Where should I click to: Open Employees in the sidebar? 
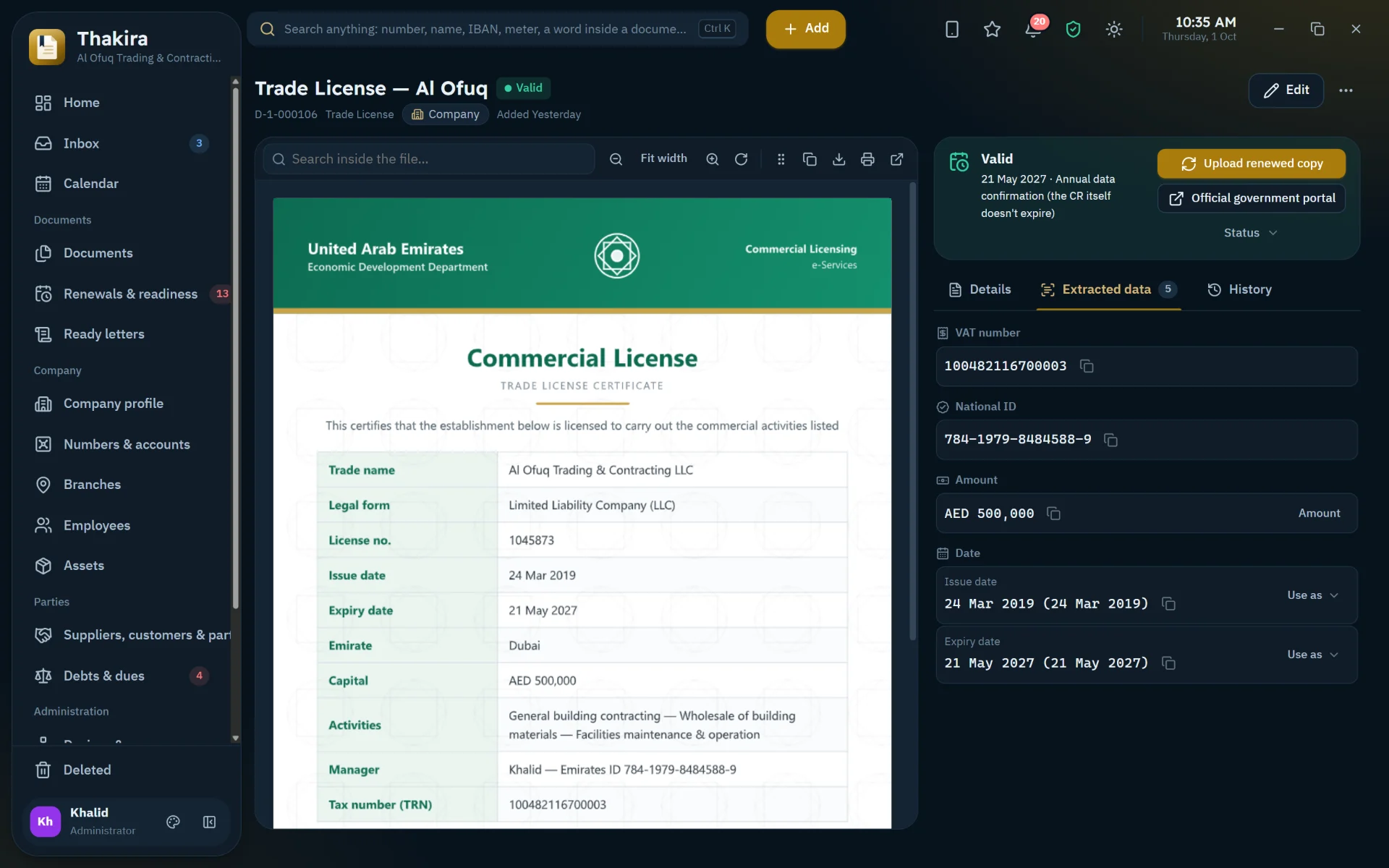point(122,525)
